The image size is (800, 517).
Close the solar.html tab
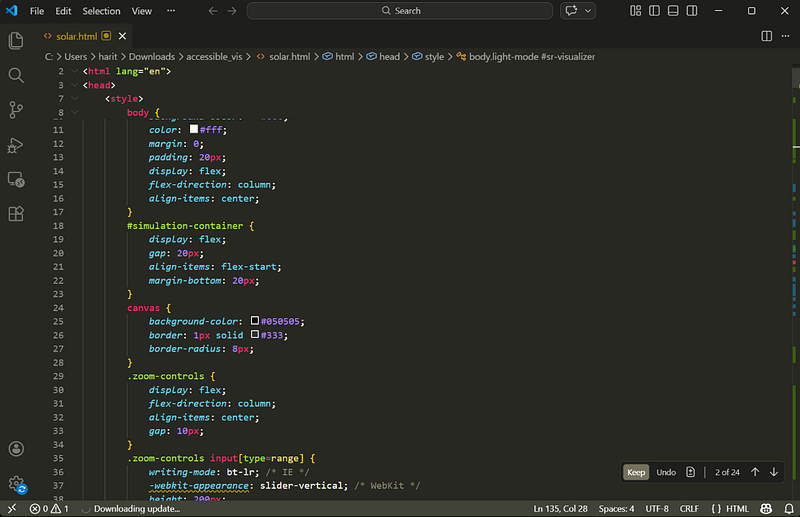122,36
